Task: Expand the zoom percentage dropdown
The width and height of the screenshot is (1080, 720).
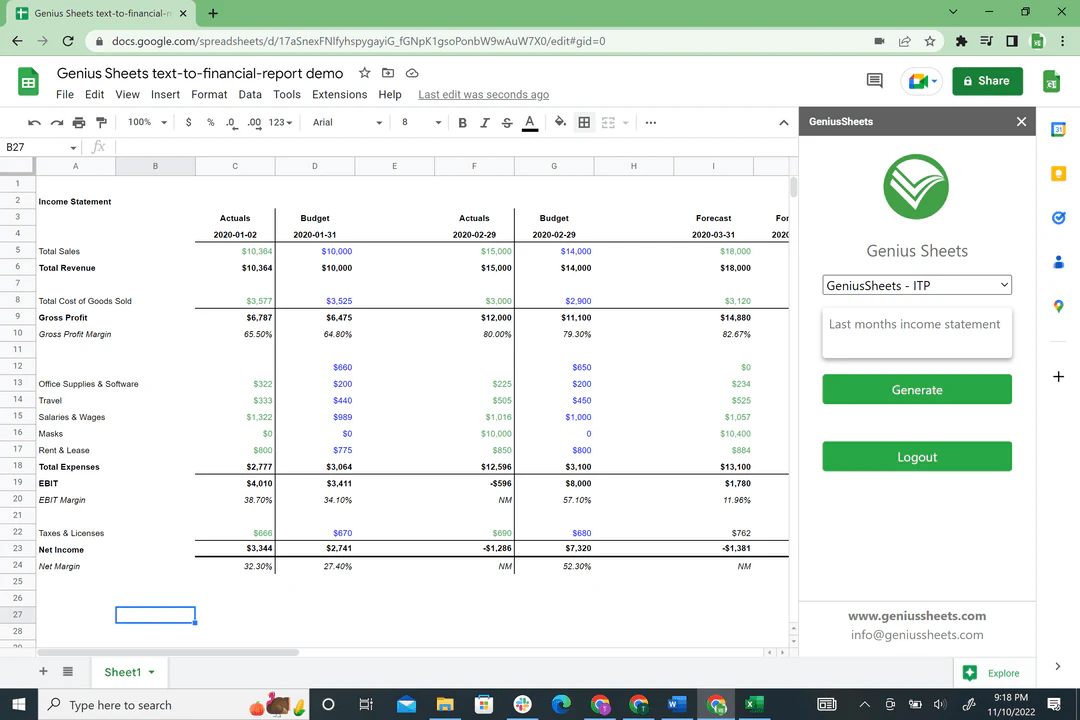Action: [146, 122]
